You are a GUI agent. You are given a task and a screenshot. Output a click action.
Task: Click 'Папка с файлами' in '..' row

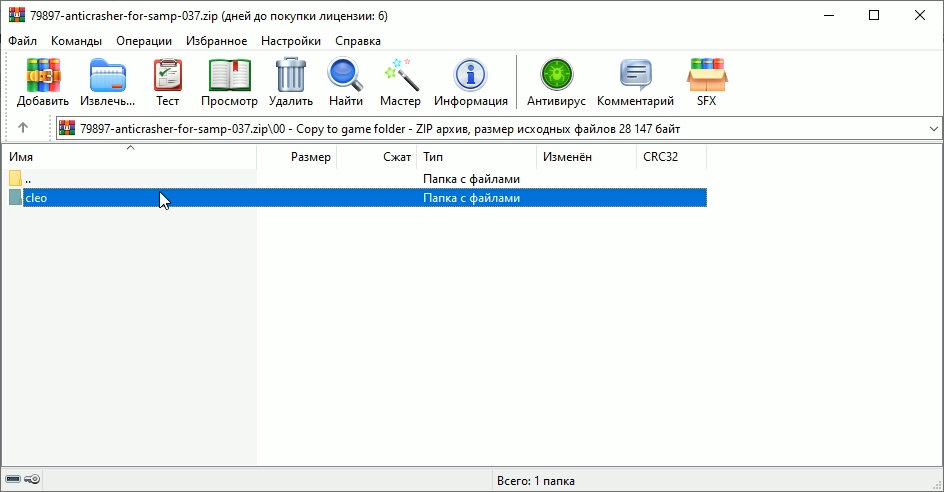(471, 178)
